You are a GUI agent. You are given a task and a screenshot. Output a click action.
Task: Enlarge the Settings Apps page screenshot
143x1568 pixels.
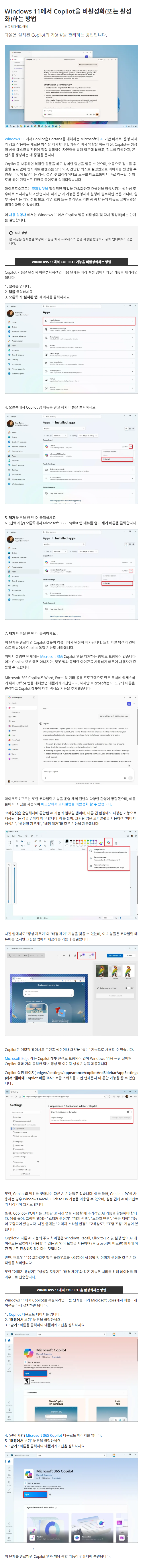click(71, 349)
